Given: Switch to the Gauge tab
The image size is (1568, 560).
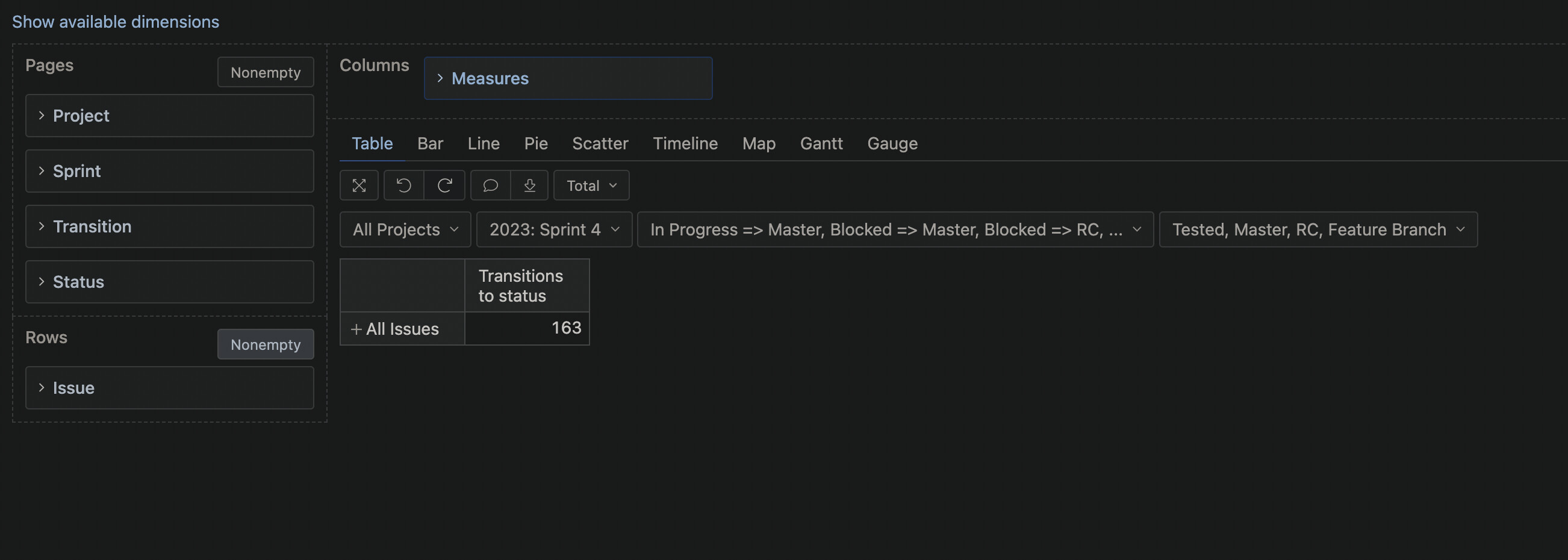Looking at the screenshot, I should (892, 144).
